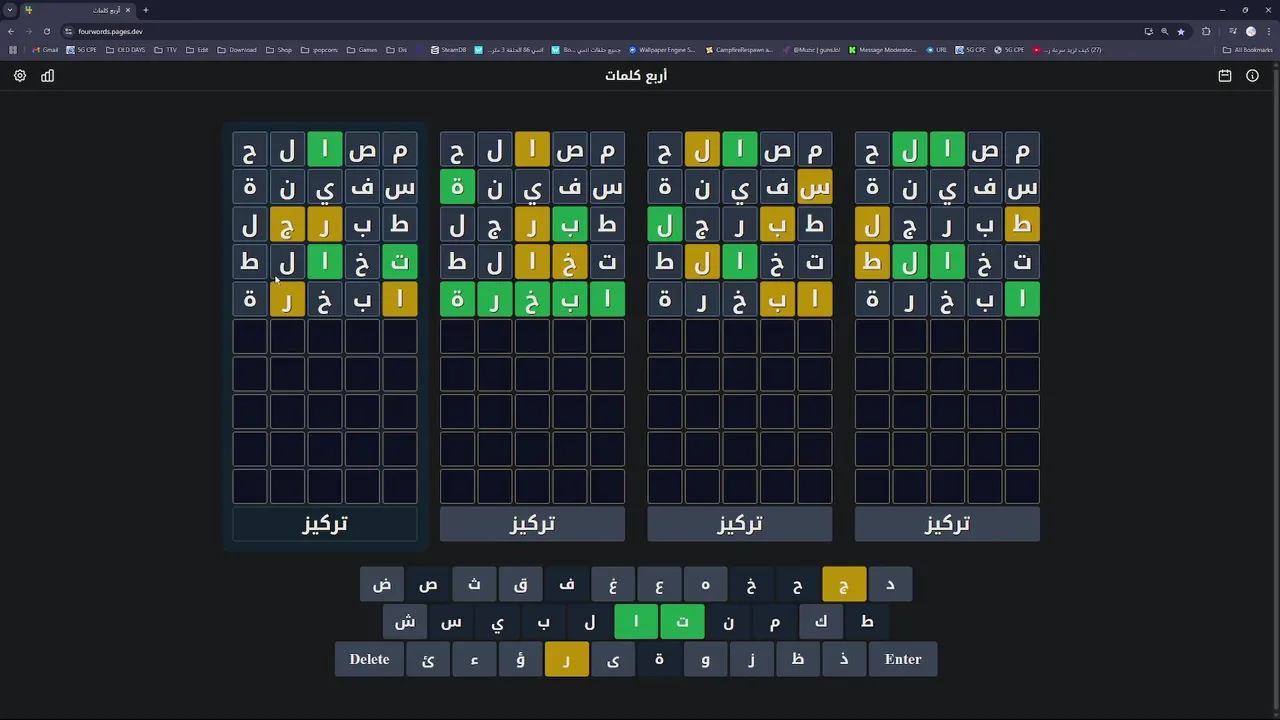Click the ق key on the keyboard

pyautogui.click(x=521, y=584)
